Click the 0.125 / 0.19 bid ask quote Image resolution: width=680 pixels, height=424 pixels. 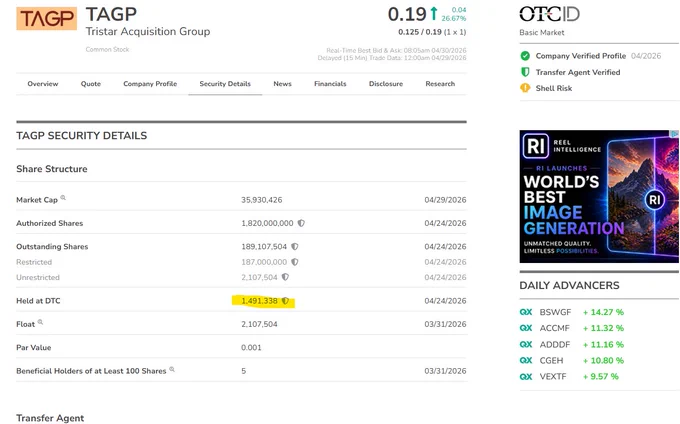pyautogui.click(x=420, y=32)
